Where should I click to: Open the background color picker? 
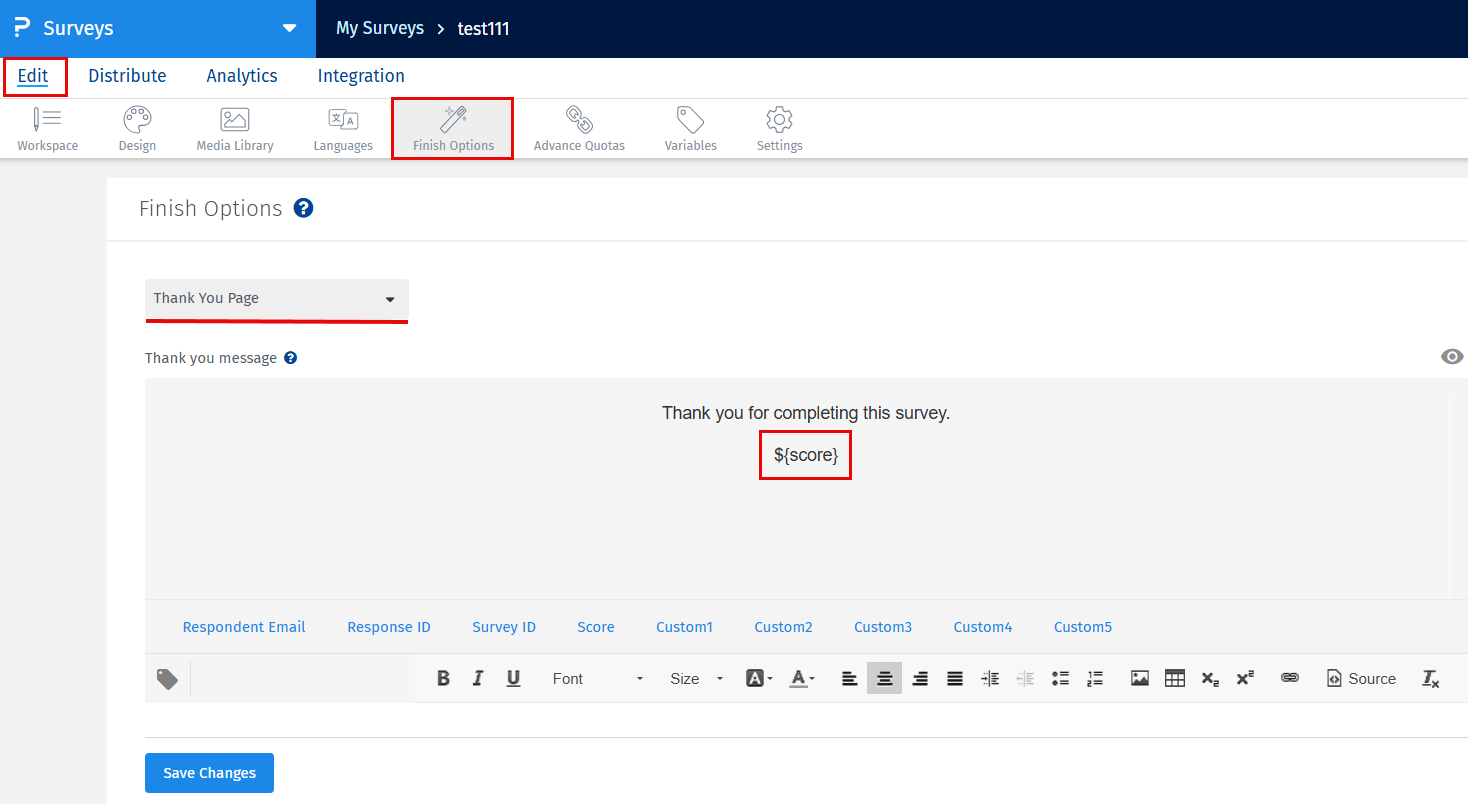tap(760, 678)
